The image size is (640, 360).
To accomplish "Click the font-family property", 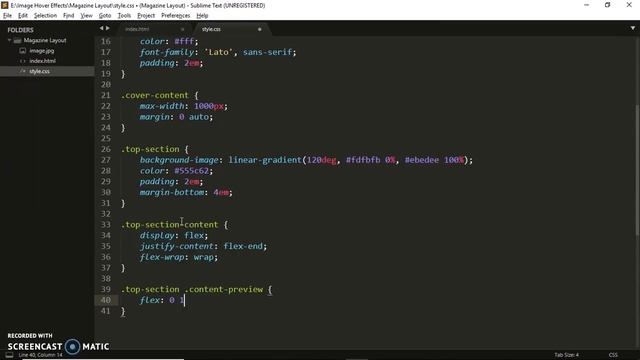I will pos(167,52).
